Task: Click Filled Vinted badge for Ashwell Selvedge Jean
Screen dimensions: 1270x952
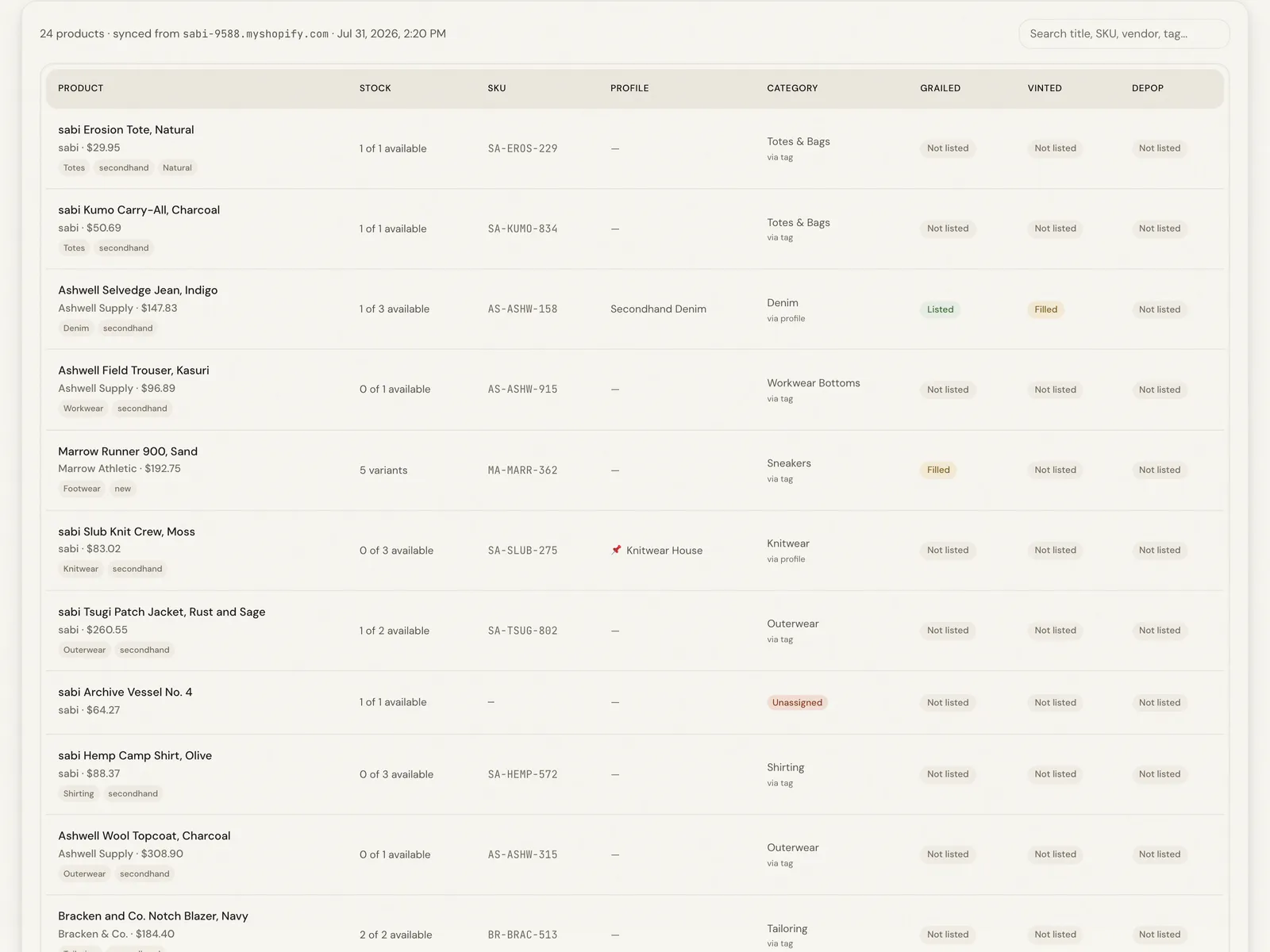Action: [x=1046, y=309]
